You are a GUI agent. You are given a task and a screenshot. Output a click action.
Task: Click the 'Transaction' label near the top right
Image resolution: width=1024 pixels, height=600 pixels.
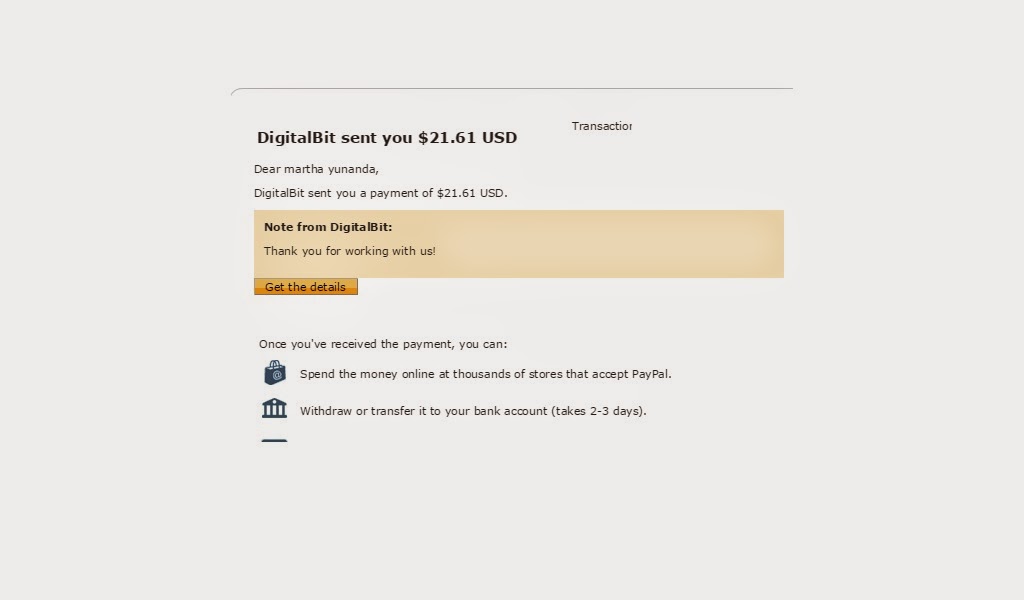tap(601, 126)
